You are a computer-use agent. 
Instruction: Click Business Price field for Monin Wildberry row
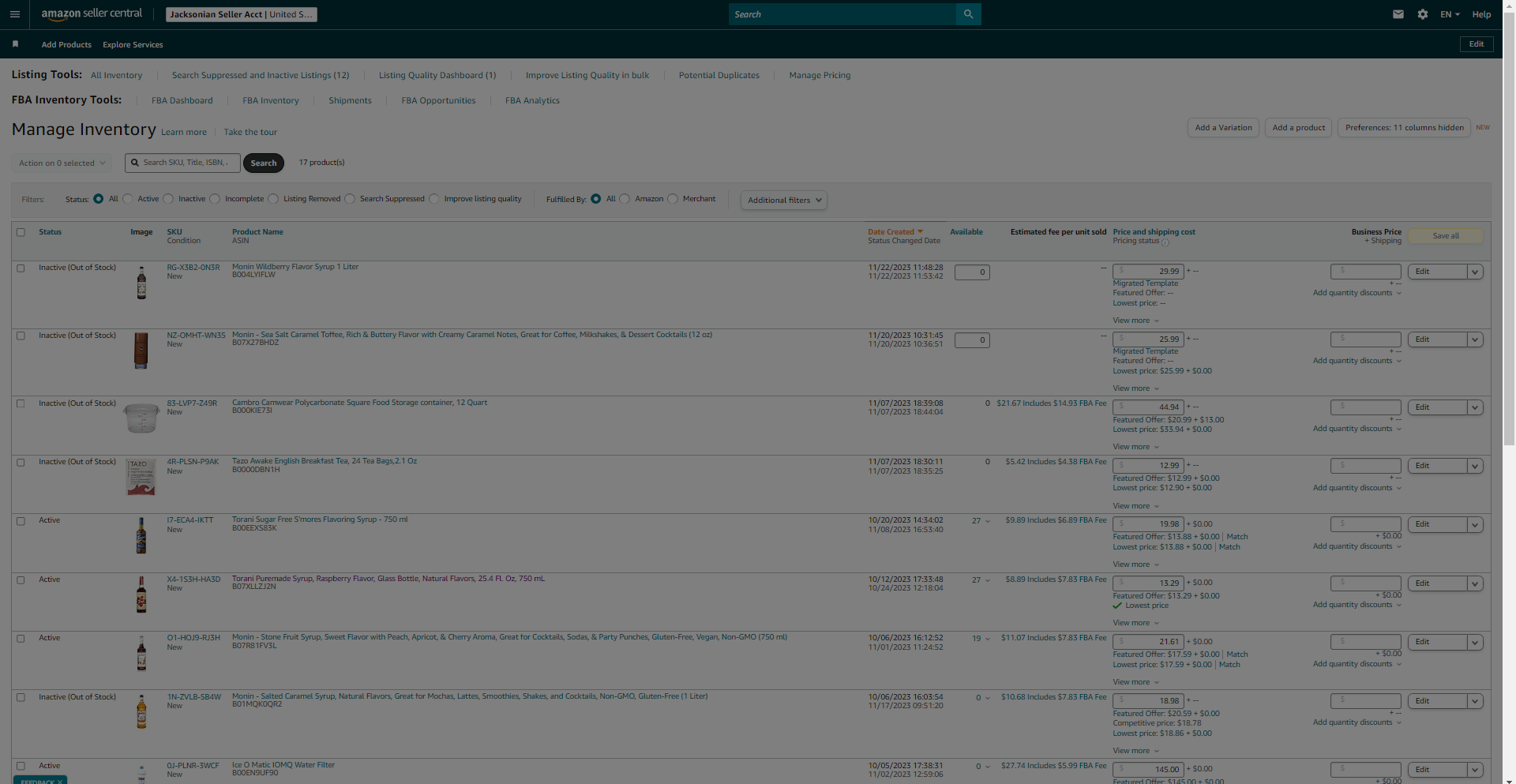1366,272
